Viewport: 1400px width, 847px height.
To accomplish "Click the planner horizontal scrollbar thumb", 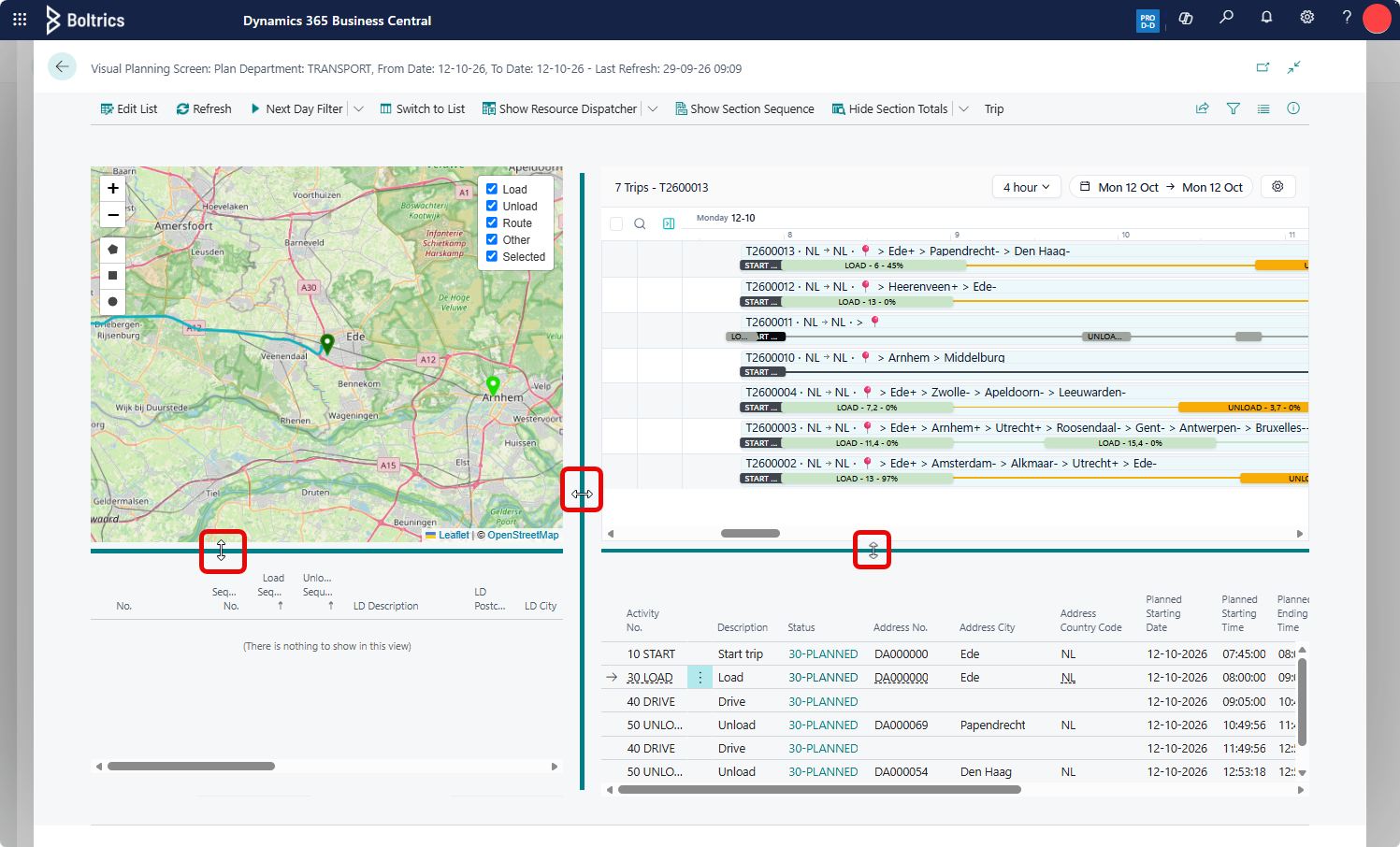I will tap(750, 533).
